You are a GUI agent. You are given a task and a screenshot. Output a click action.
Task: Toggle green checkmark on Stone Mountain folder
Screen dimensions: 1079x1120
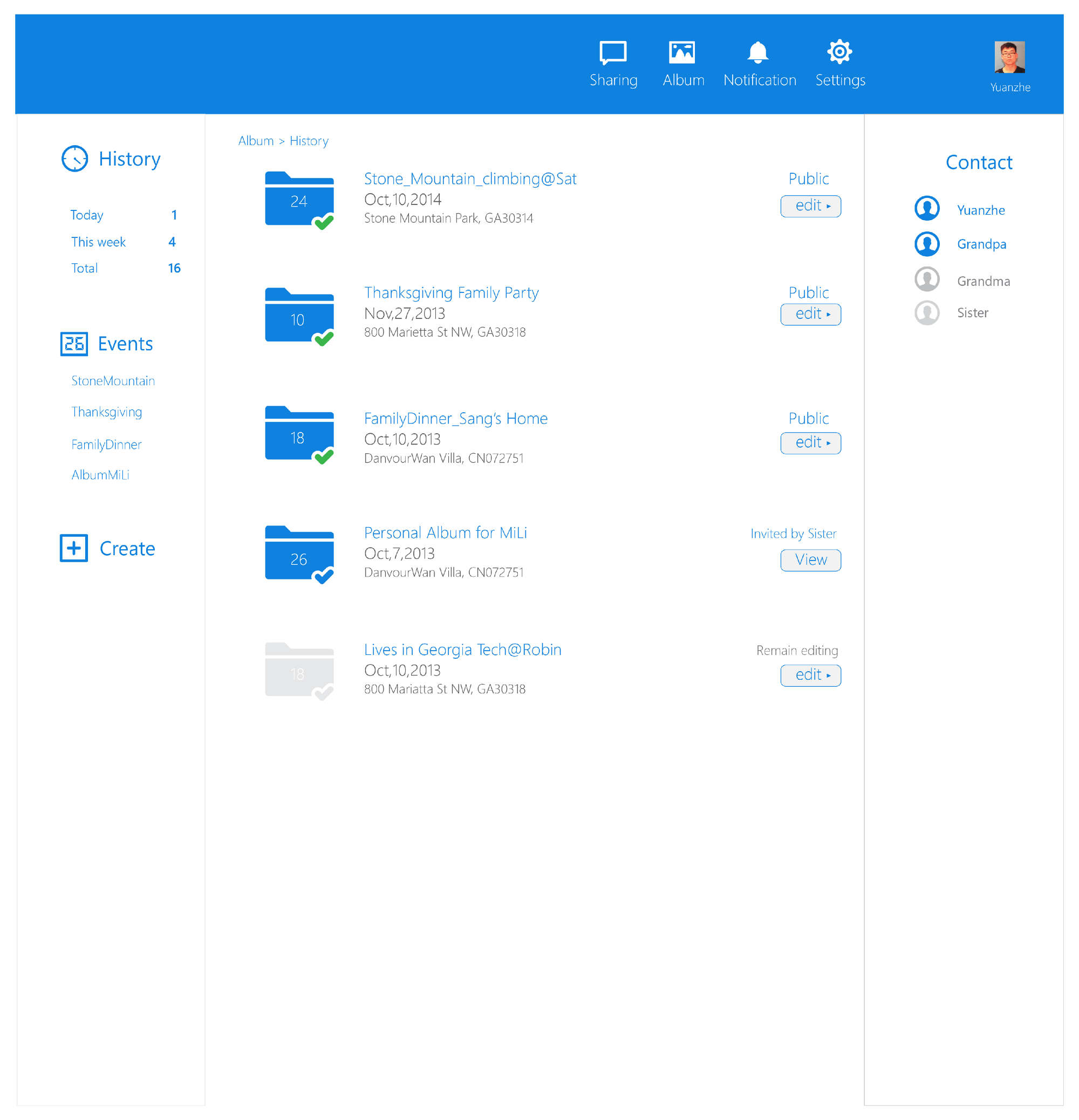324,222
